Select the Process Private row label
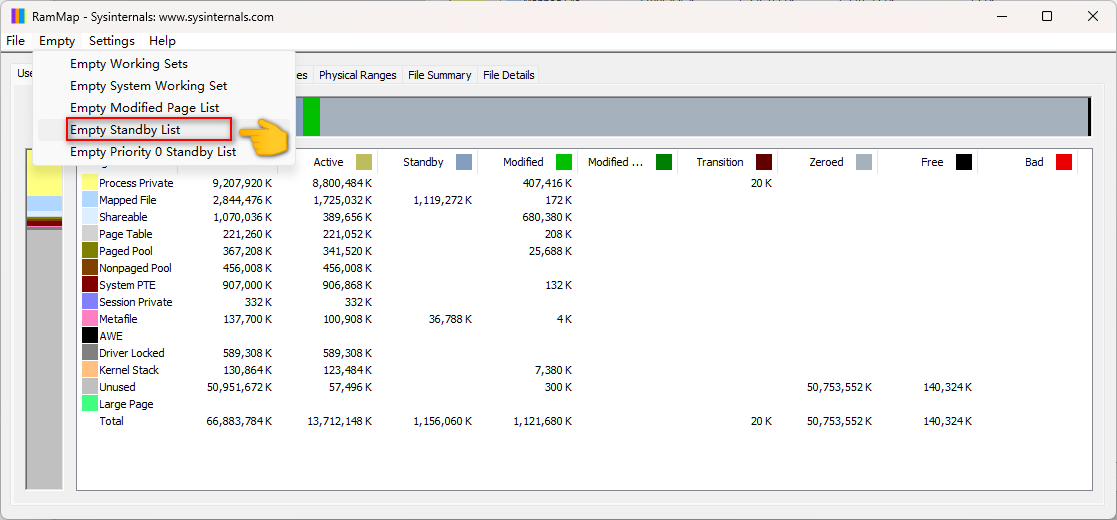Image resolution: width=1117 pixels, height=520 pixels. coord(136,183)
